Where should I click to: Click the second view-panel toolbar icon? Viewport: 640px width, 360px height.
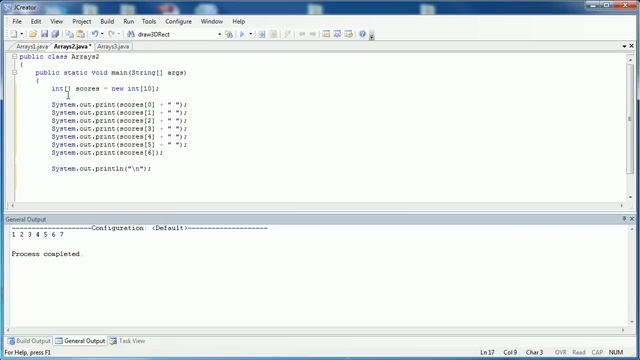337,34
